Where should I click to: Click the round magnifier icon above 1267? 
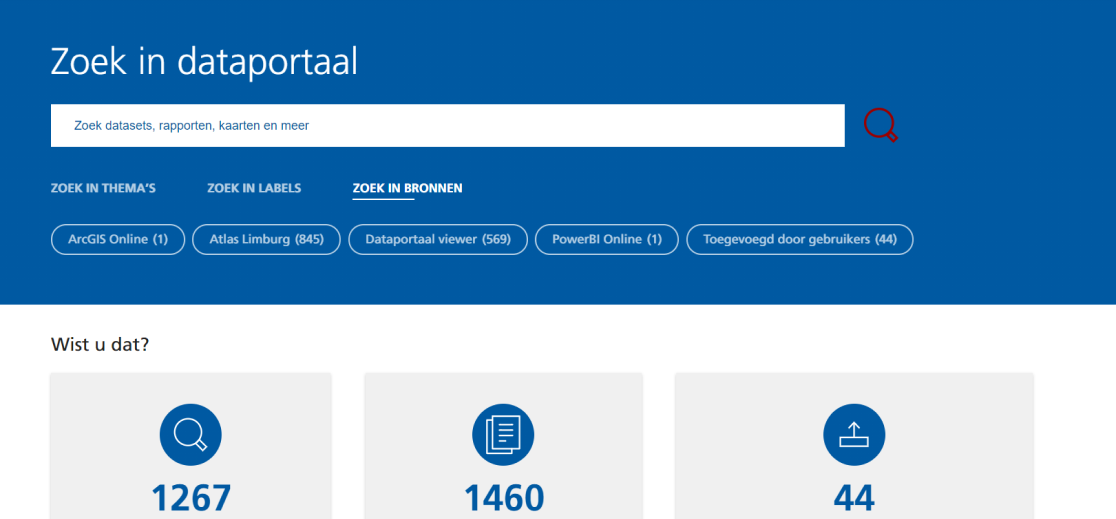tap(190, 434)
